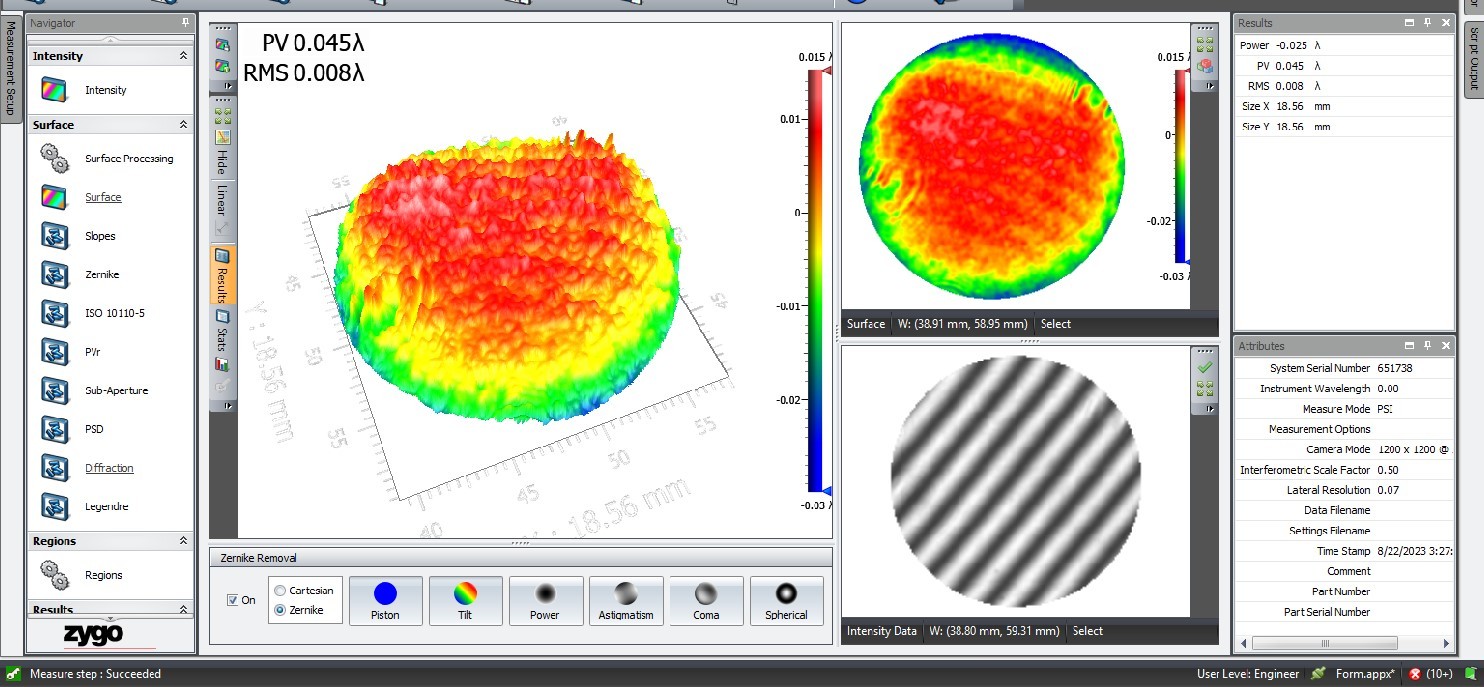
Task: Toggle Tilt removal
Action: click(465, 601)
